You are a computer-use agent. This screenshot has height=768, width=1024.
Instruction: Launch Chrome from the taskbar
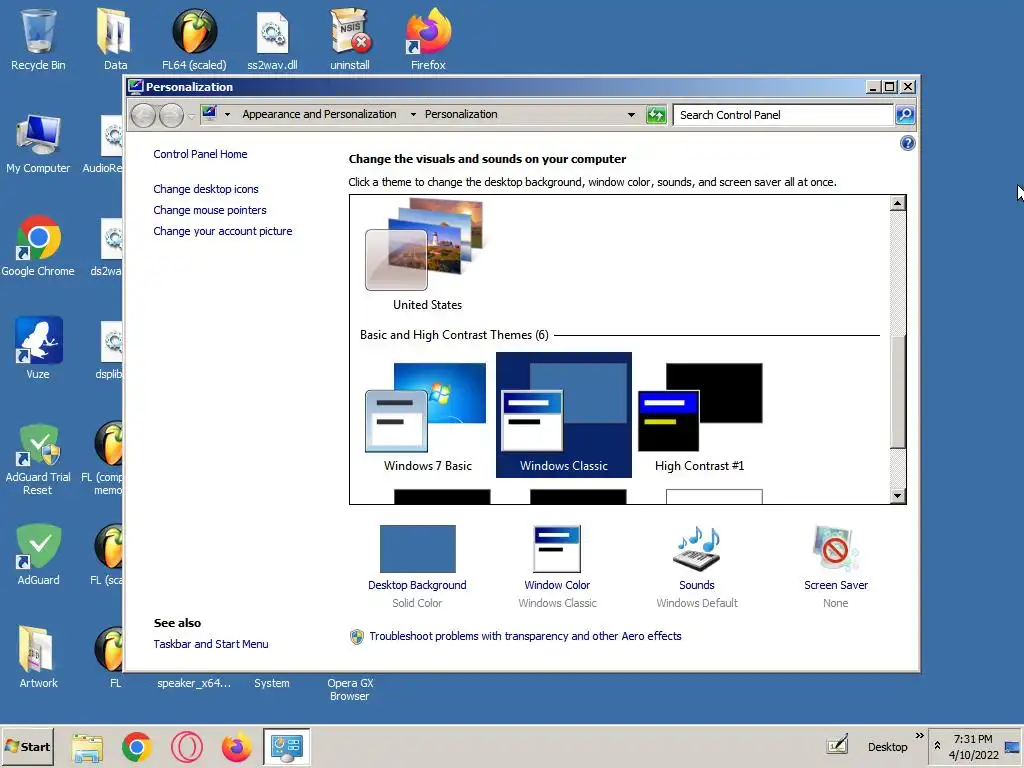pos(136,747)
